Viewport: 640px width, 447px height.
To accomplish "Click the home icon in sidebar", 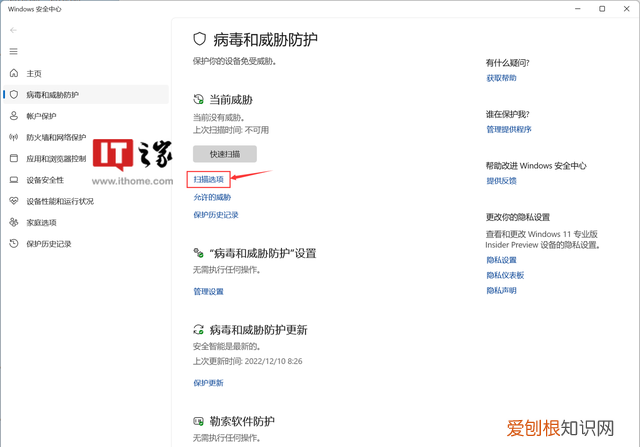I will tap(14, 73).
